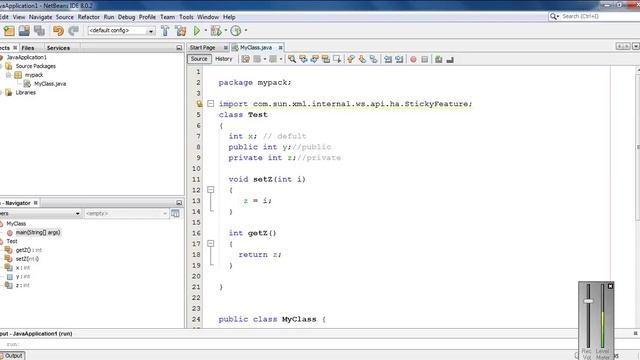
Task: Open the Tools menu
Action: coord(186,17)
